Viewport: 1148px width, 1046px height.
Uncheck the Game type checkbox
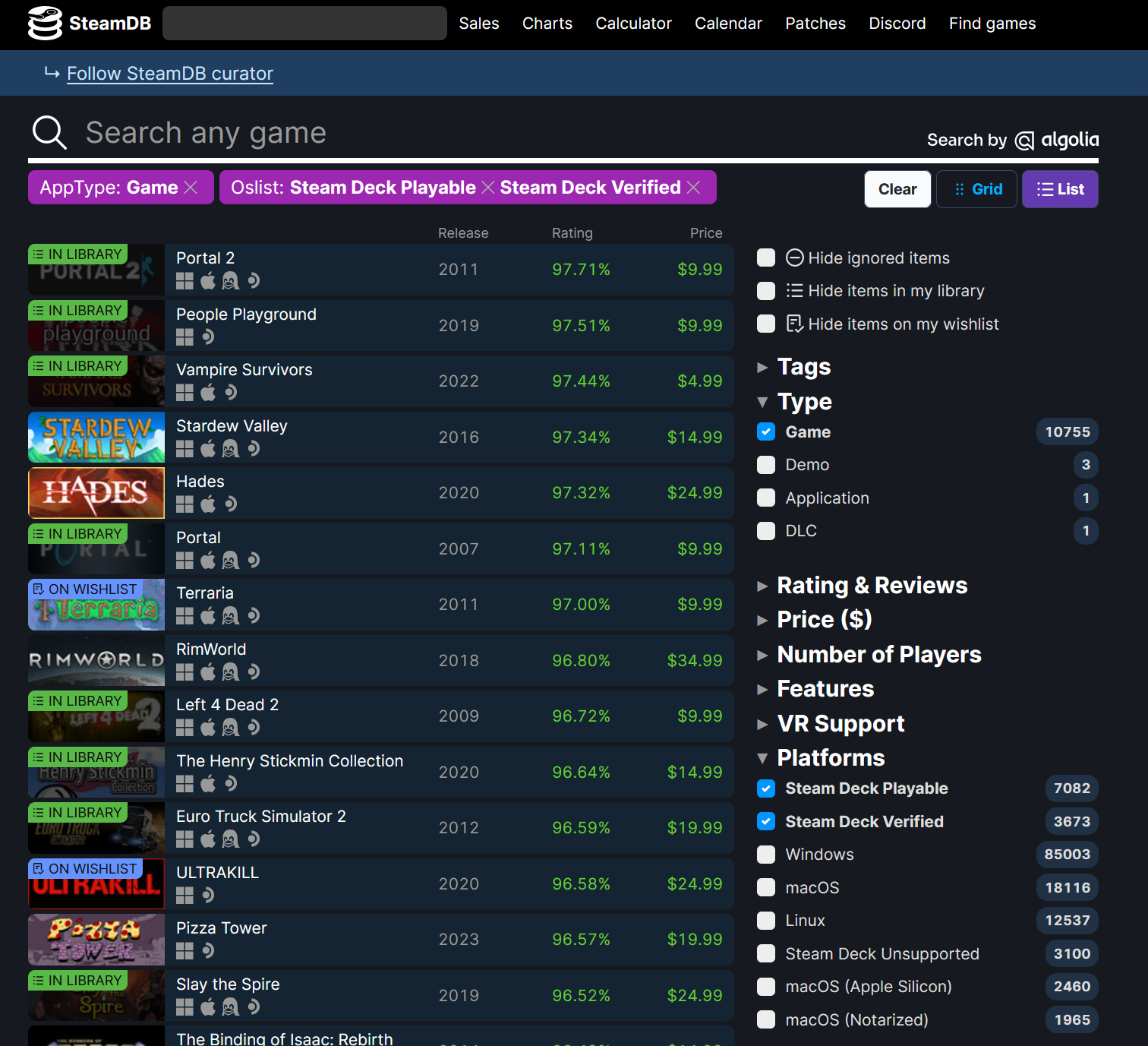pyautogui.click(x=766, y=431)
